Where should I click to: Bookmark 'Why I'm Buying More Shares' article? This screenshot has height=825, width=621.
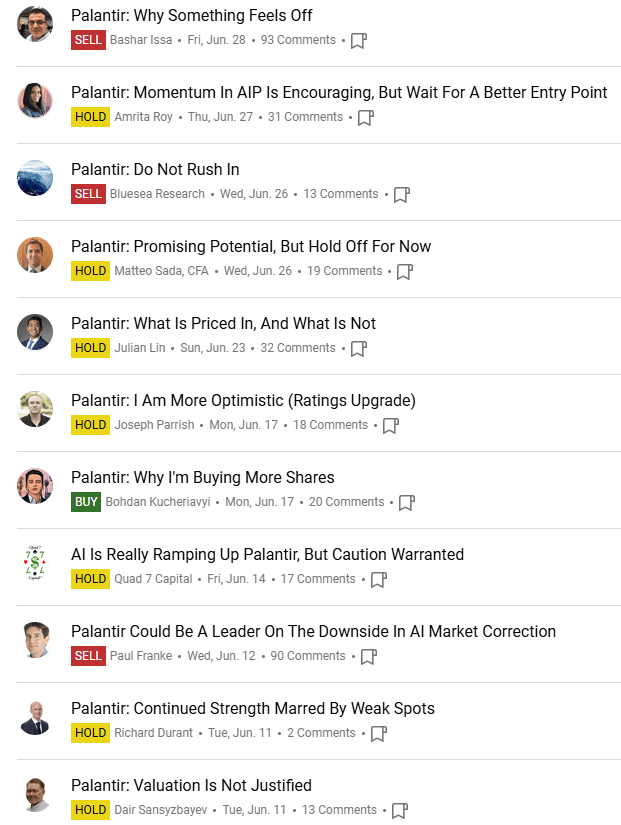point(407,503)
